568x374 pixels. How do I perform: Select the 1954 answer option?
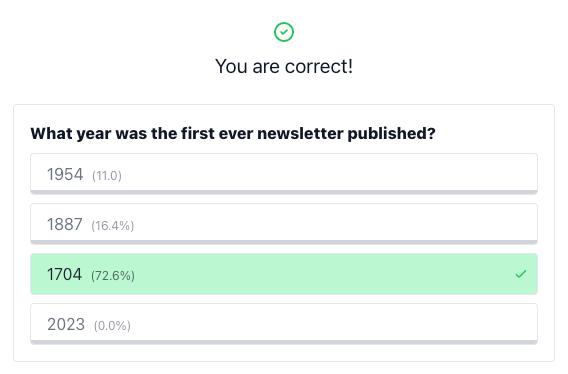[x=284, y=174]
